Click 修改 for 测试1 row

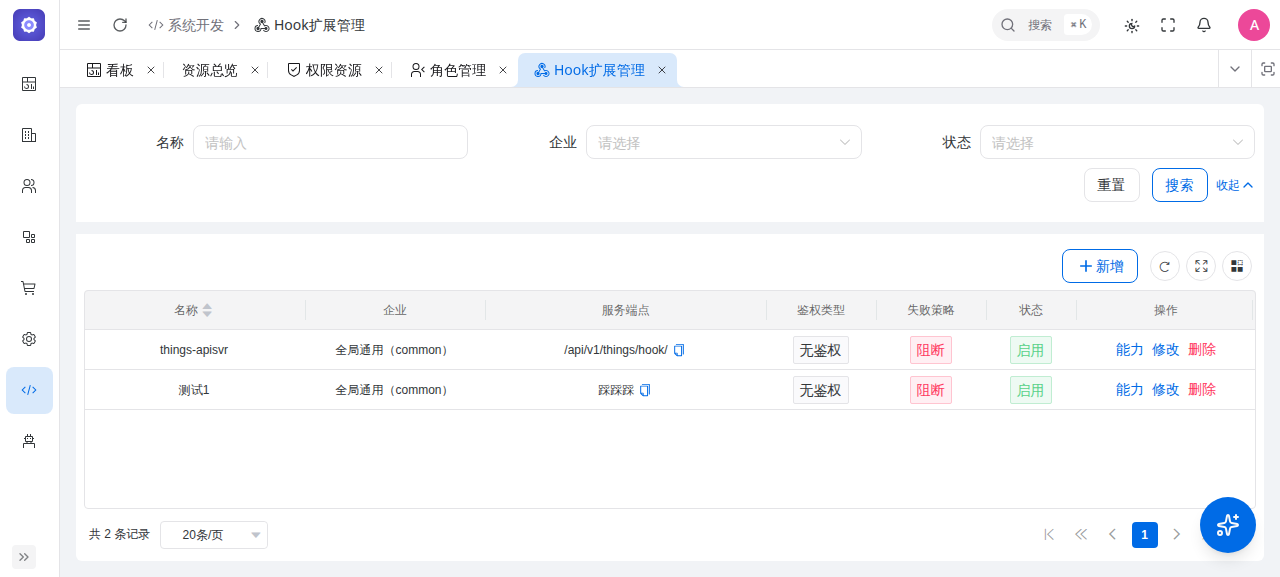[1166, 390]
